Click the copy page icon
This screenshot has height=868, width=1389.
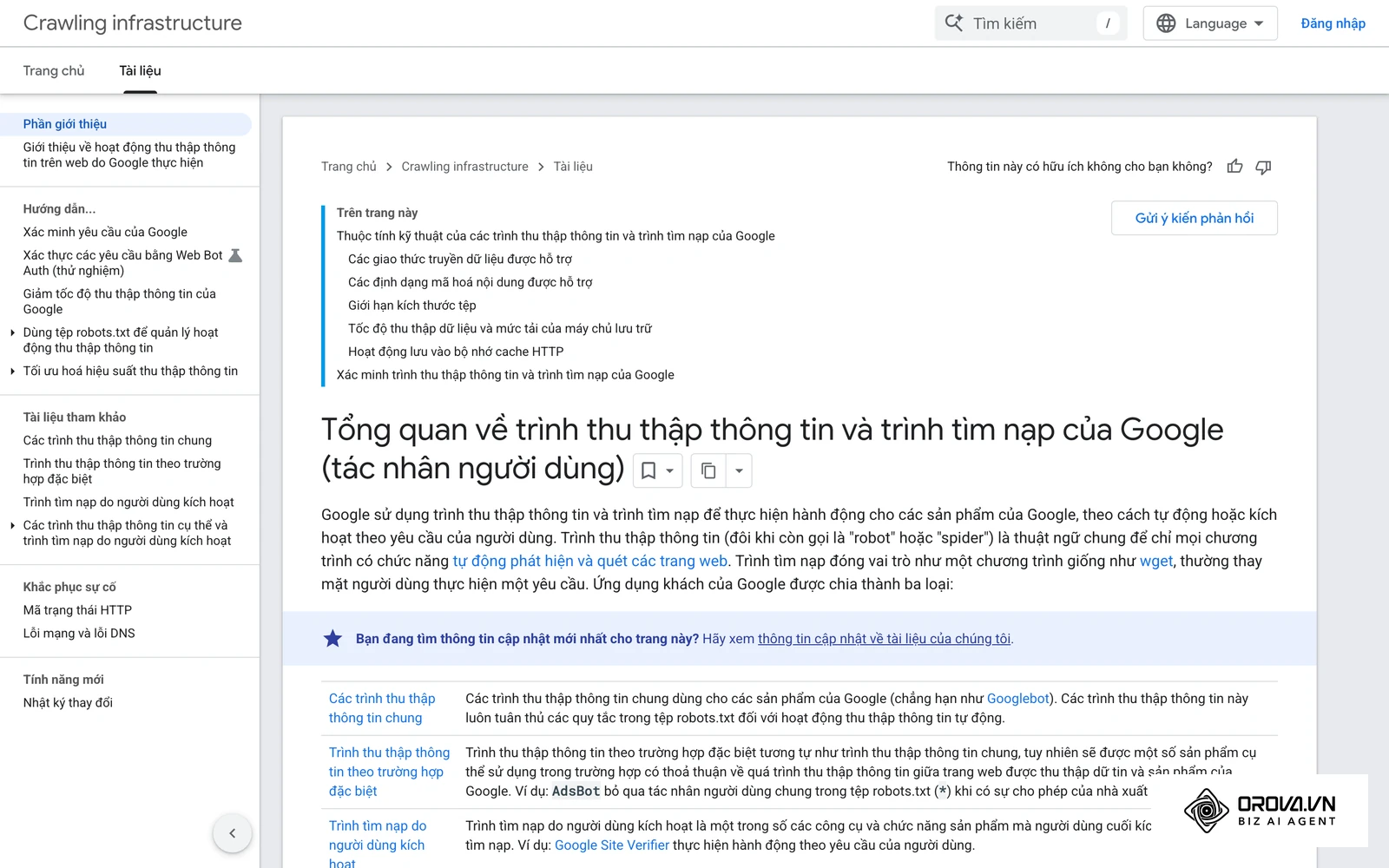[x=708, y=470]
